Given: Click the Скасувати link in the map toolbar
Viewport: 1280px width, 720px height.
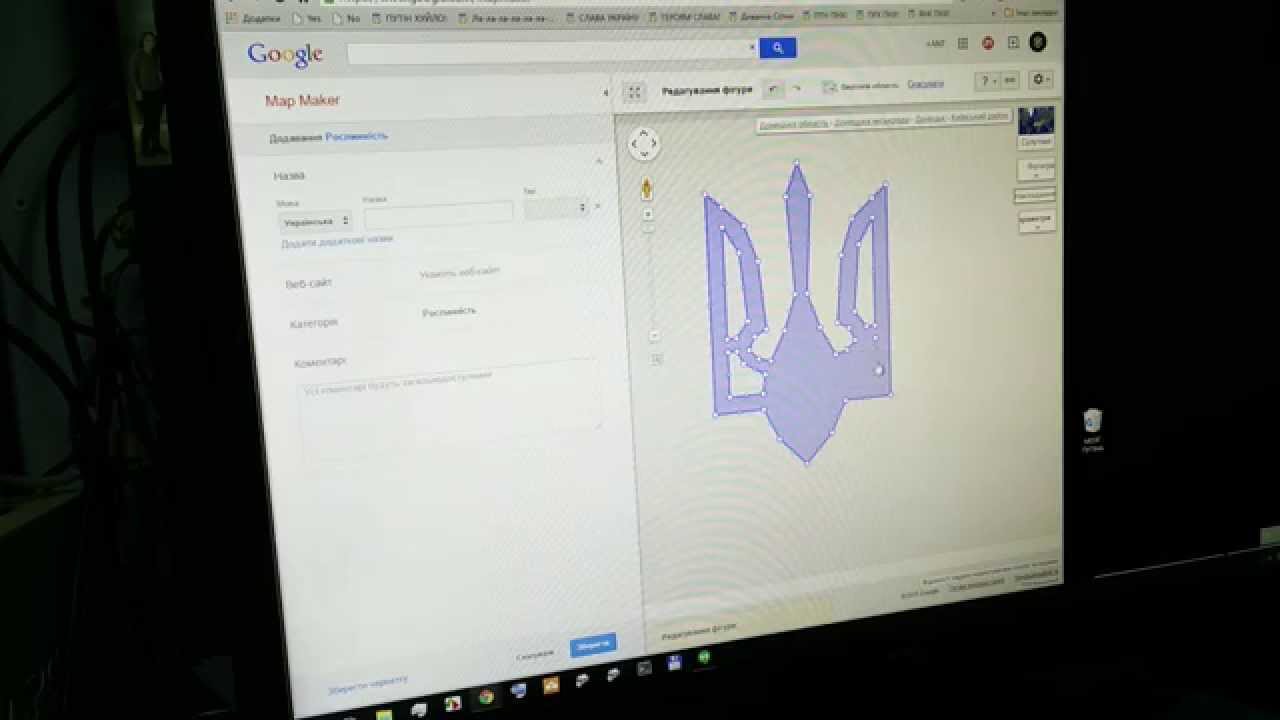Looking at the screenshot, I should click(x=925, y=84).
